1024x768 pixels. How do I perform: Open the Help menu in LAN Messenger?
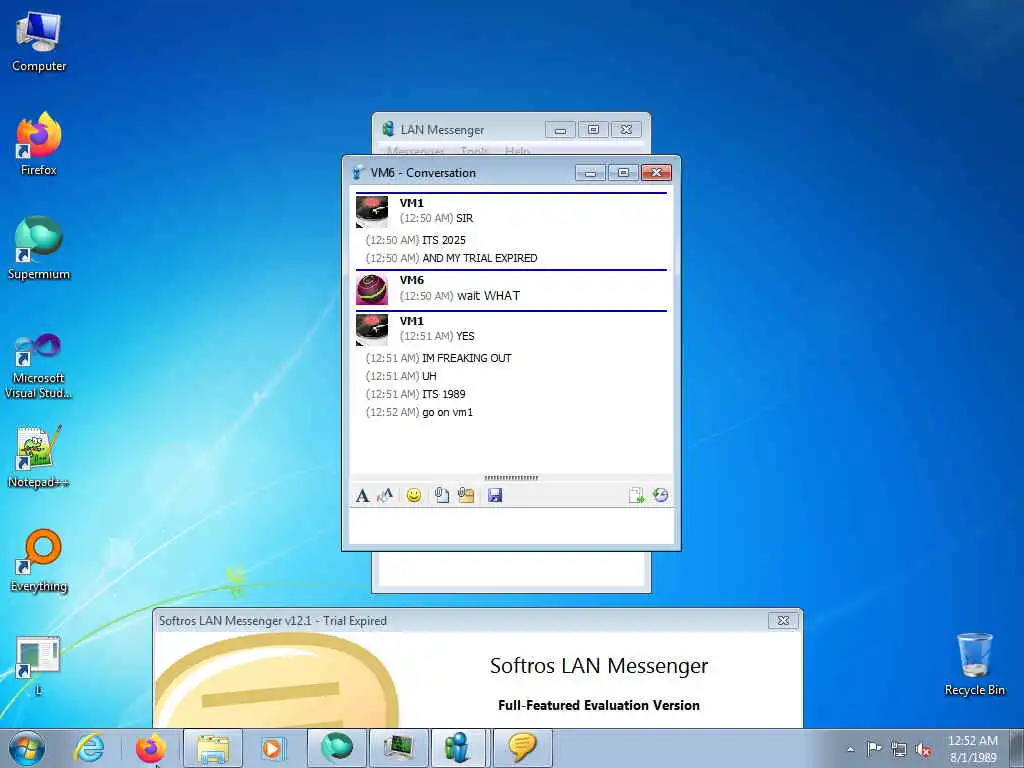(x=517, y=151)
